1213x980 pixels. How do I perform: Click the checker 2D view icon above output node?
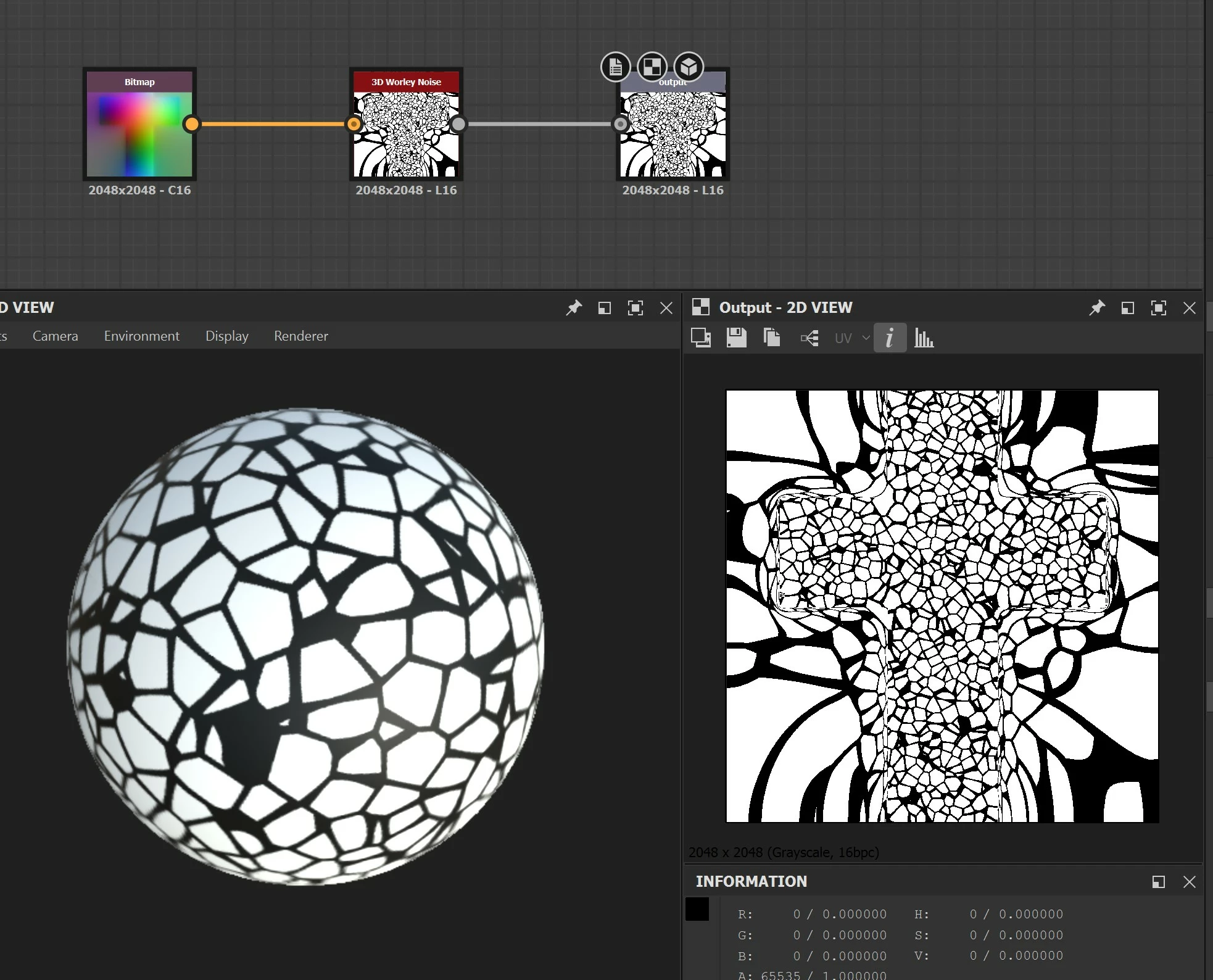pyautogui.click(x=652, y=67)
